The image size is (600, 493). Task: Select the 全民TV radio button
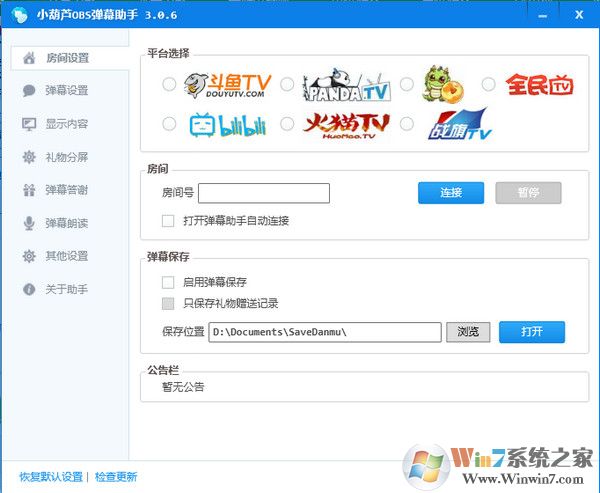(489, 84)
